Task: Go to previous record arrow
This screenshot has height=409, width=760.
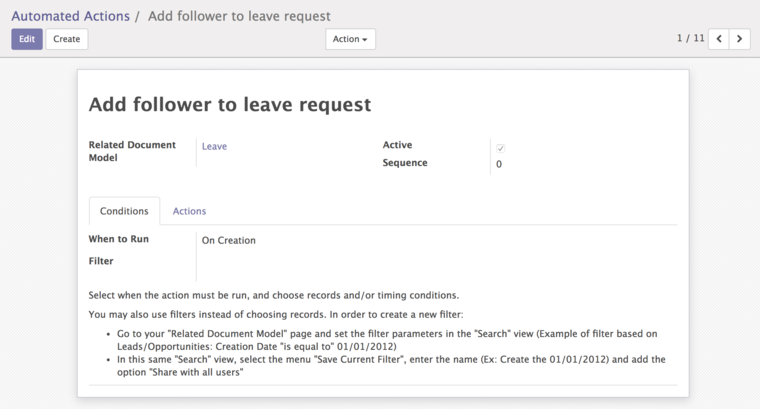Action: (x=719, y=39)
